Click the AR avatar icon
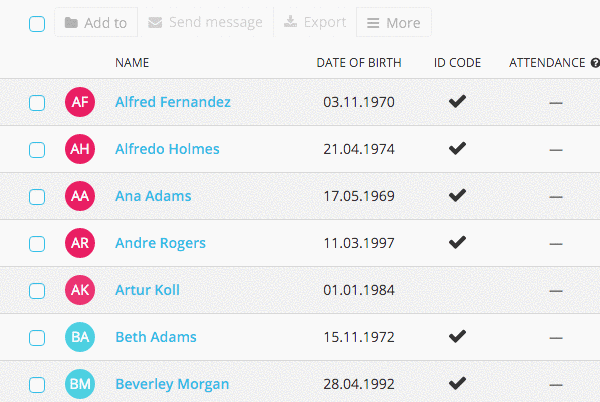 pyautogui.click(x=80, y=243)
